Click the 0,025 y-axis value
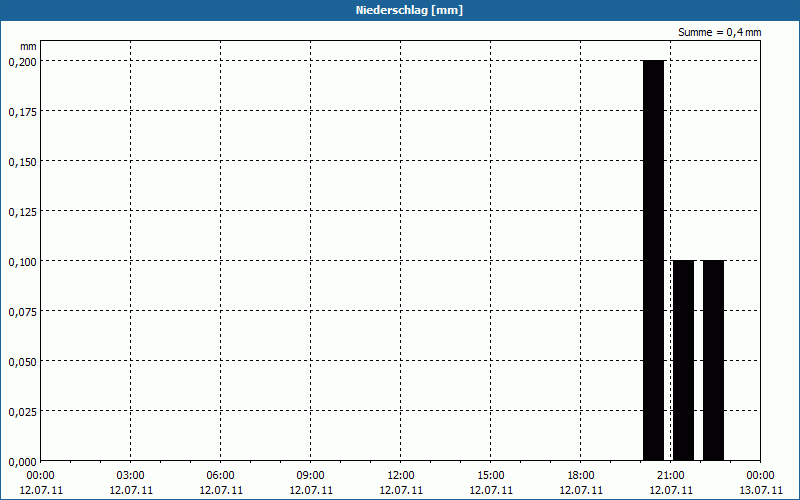800x500 pixels. [x=22, y=411]
